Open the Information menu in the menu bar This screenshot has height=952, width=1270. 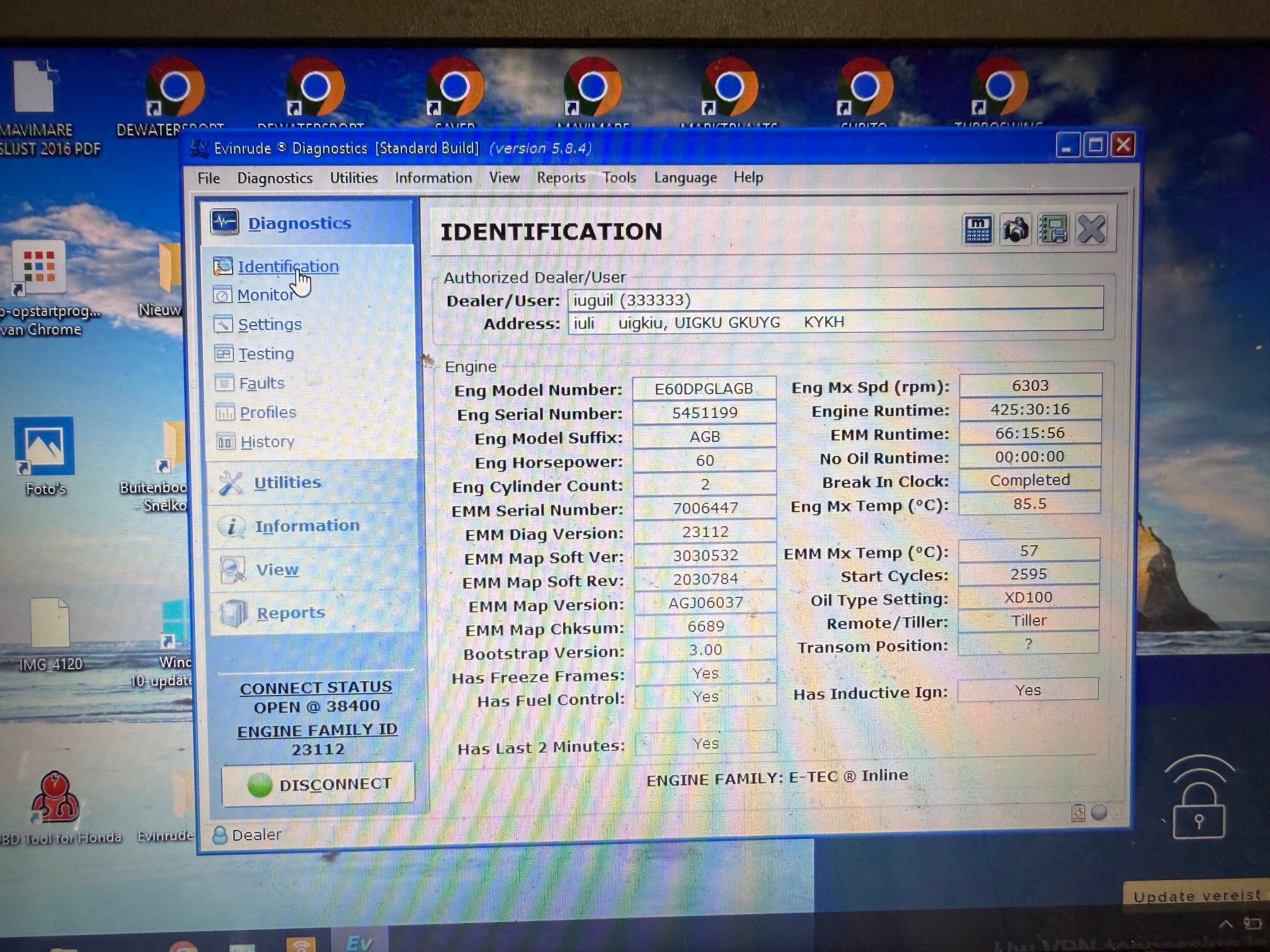[x=433, y=178]
